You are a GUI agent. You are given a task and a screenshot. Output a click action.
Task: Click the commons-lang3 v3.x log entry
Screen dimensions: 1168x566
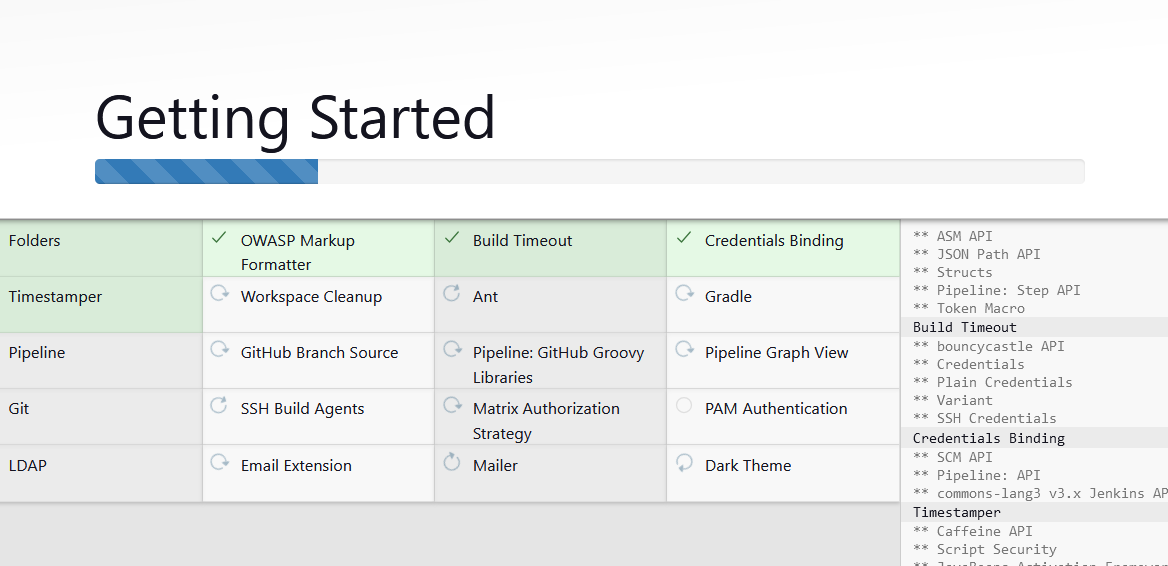[x=1041, y=493]
